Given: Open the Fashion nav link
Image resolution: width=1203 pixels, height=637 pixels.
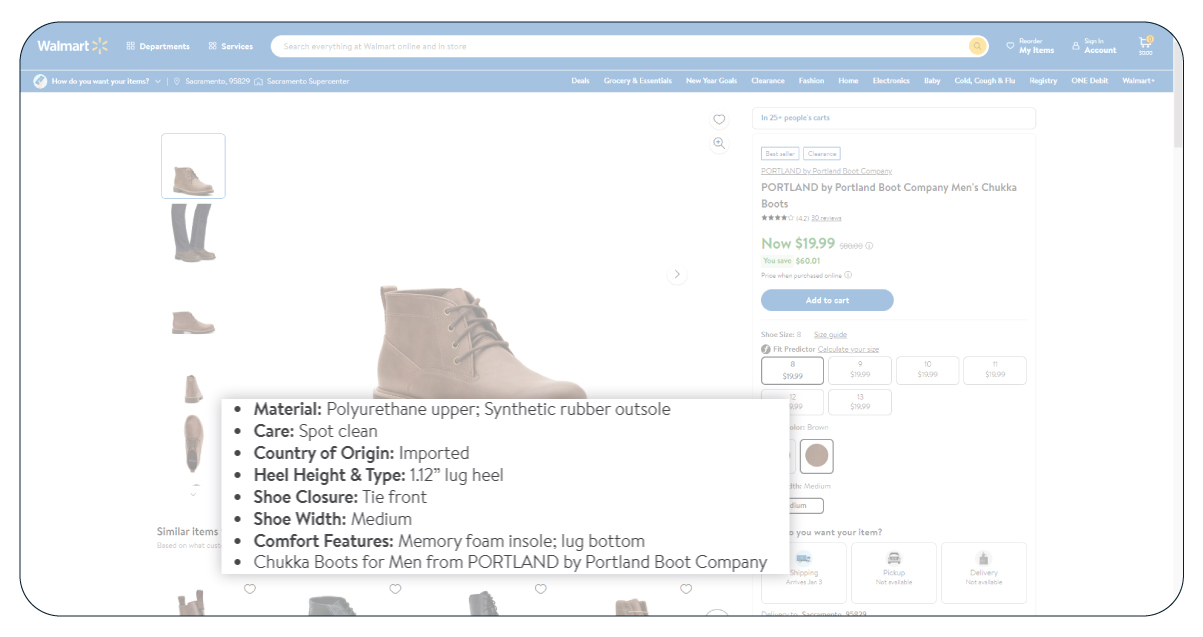Looking at the screenshot, I should click(811, 81).
